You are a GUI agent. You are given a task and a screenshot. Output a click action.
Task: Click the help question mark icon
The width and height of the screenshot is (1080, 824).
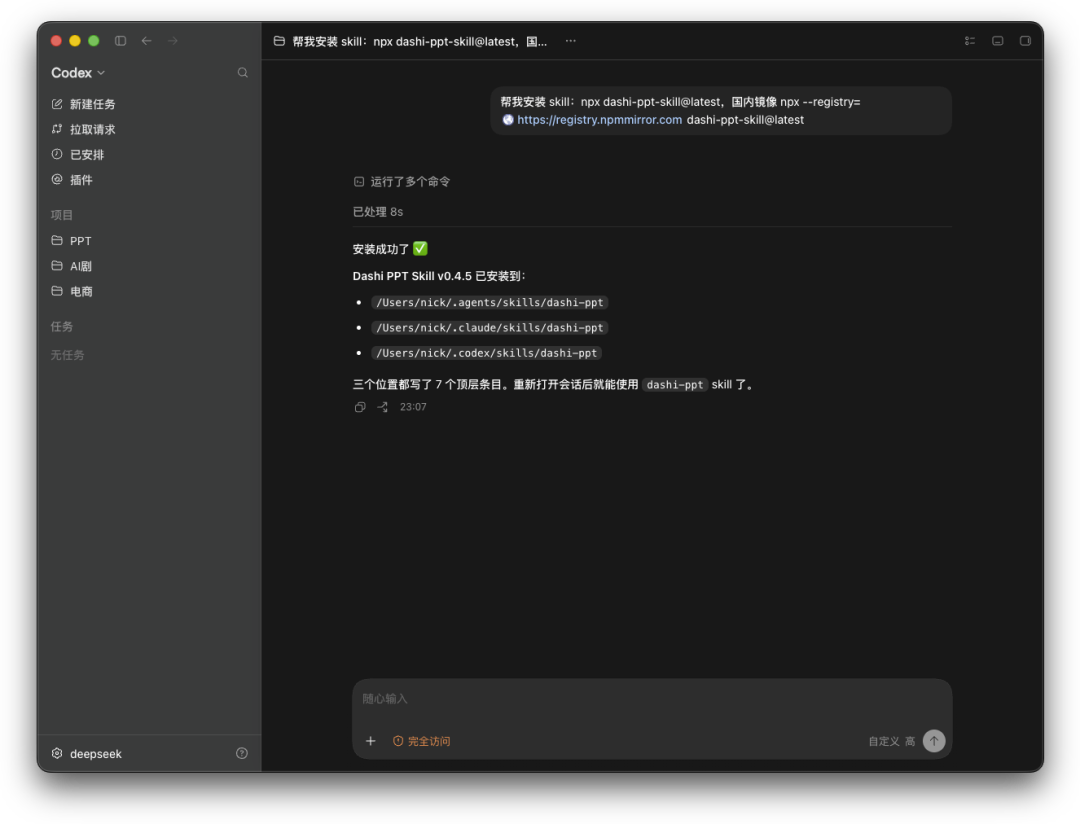[x=242, y=753]
